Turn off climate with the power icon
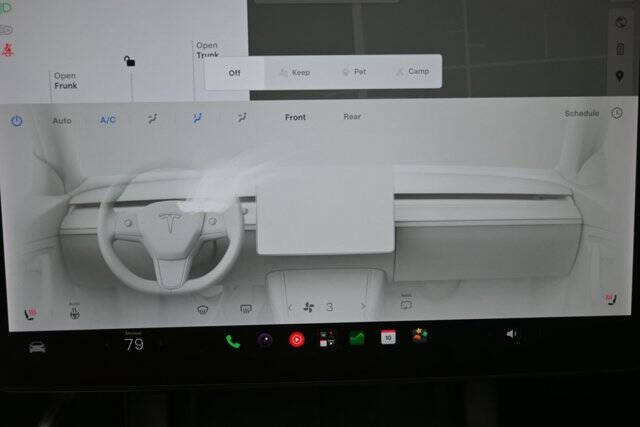This screenshot has height=427, width=640. [x=17, y=121]
